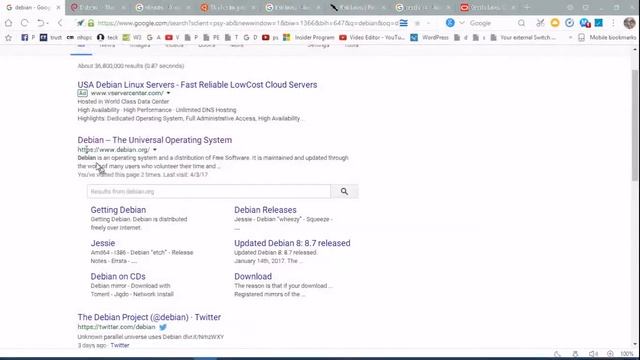Close the 'debian - Google' tab
640x360 pixels.
click(58, 7)
